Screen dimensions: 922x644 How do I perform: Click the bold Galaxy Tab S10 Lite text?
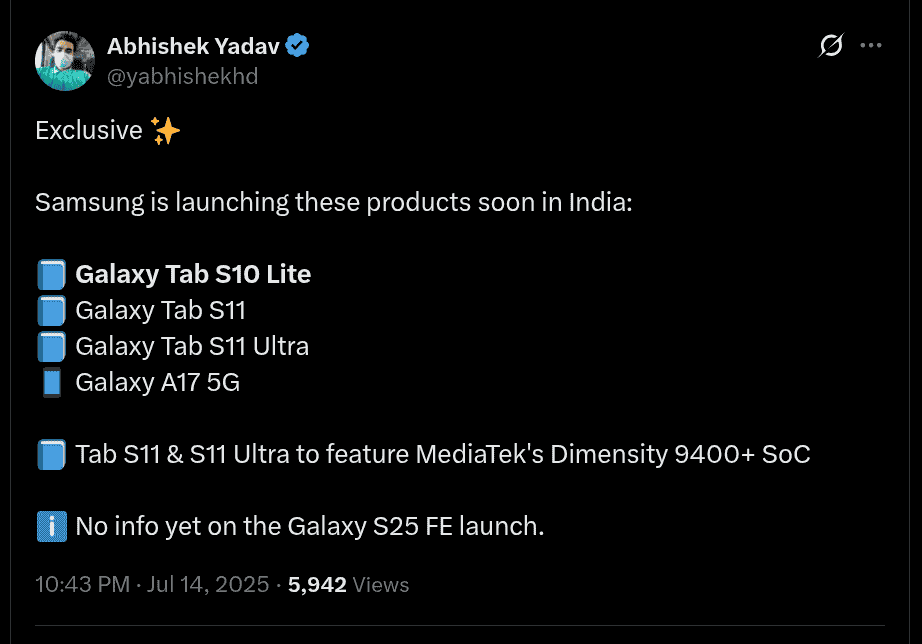pyautogui.click(x=193, y=275)
